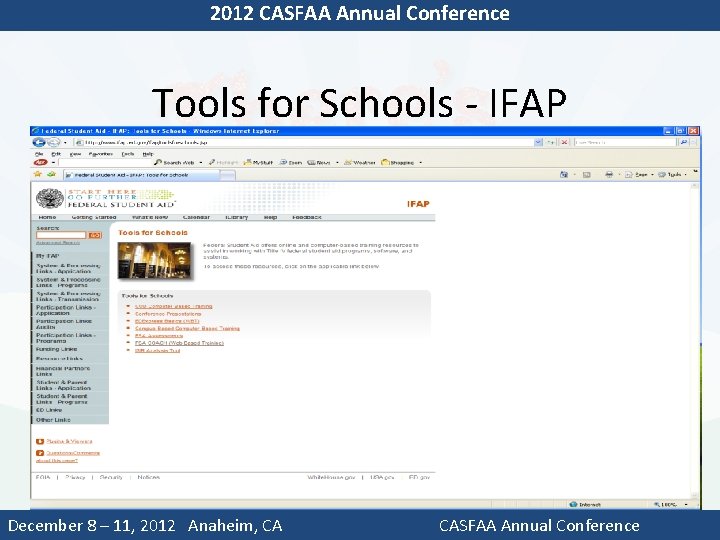
Task: Click the Live Search input box
Action: pyautogui.click(x=625, y=142)
